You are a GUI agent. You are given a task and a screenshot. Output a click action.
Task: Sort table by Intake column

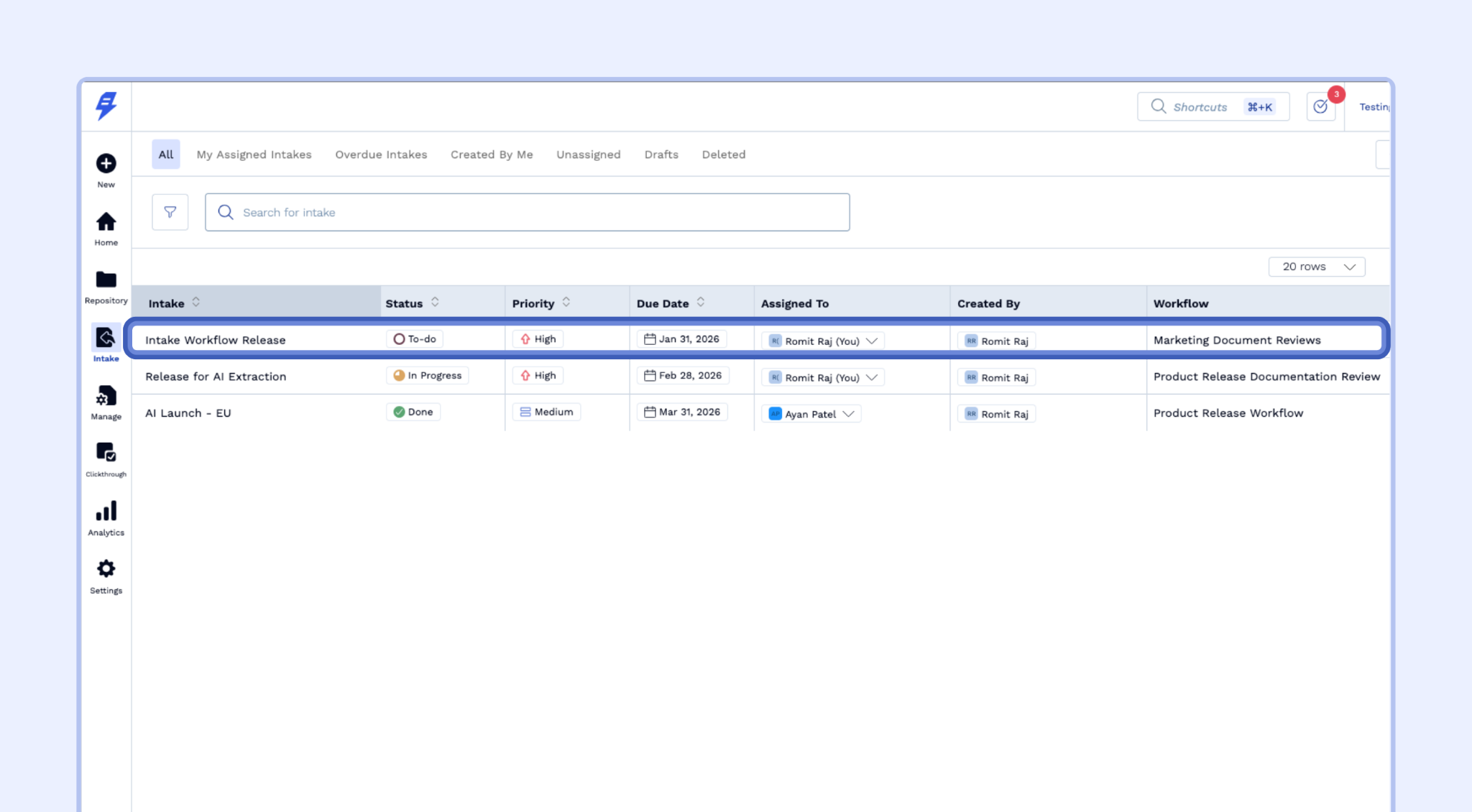click(195, 303)
